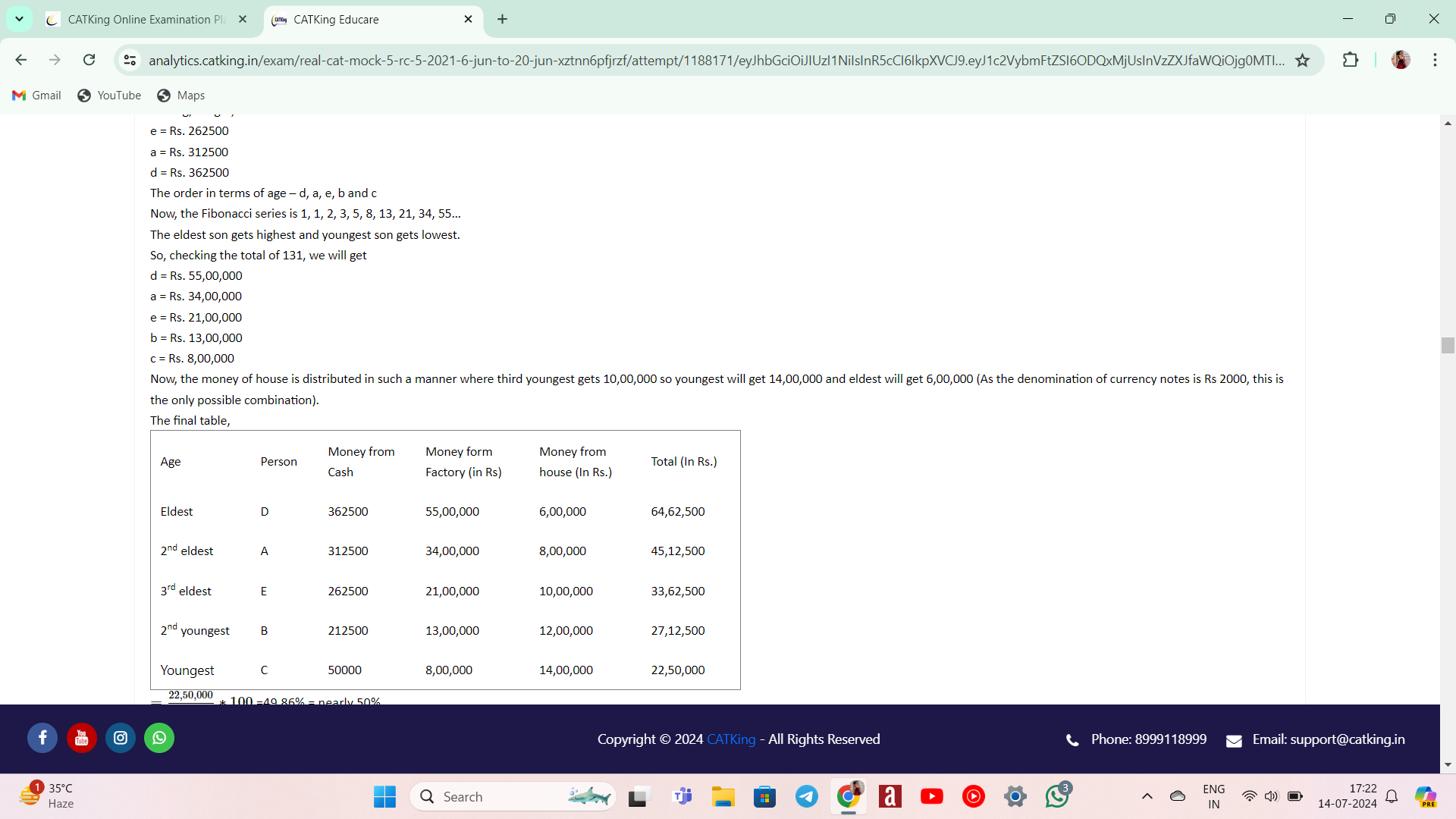Open the weather widget showing 35°C Haze
1456x819 pixels.
[47, 796]
